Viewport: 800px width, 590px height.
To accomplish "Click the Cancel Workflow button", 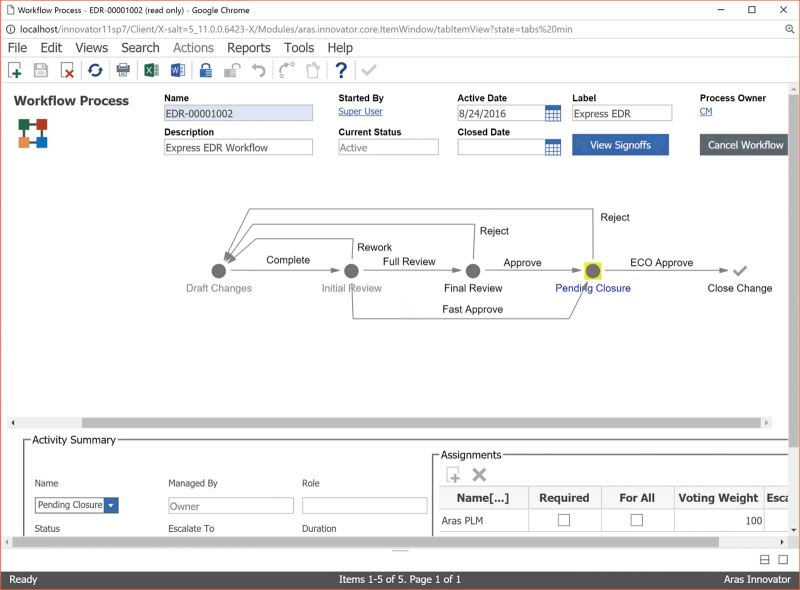I will (x=744, y=144).
